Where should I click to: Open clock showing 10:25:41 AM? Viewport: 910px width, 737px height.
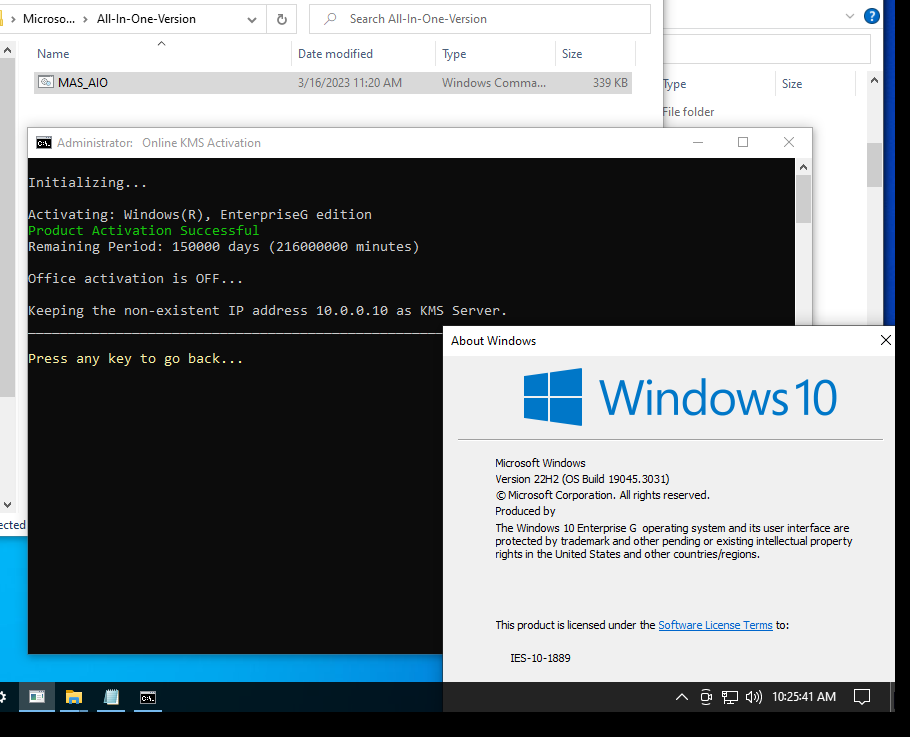[x=804, y=697]
